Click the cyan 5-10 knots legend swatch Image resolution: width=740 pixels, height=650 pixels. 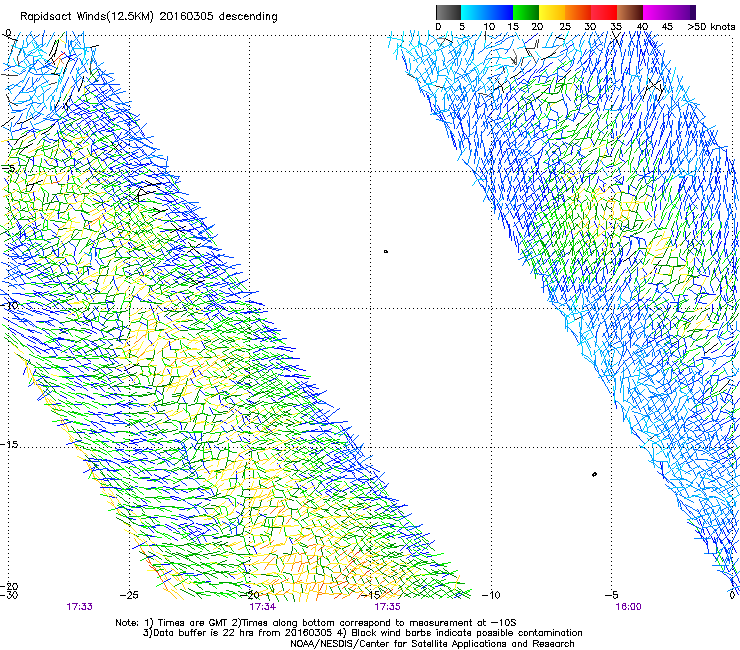[474, 12]
